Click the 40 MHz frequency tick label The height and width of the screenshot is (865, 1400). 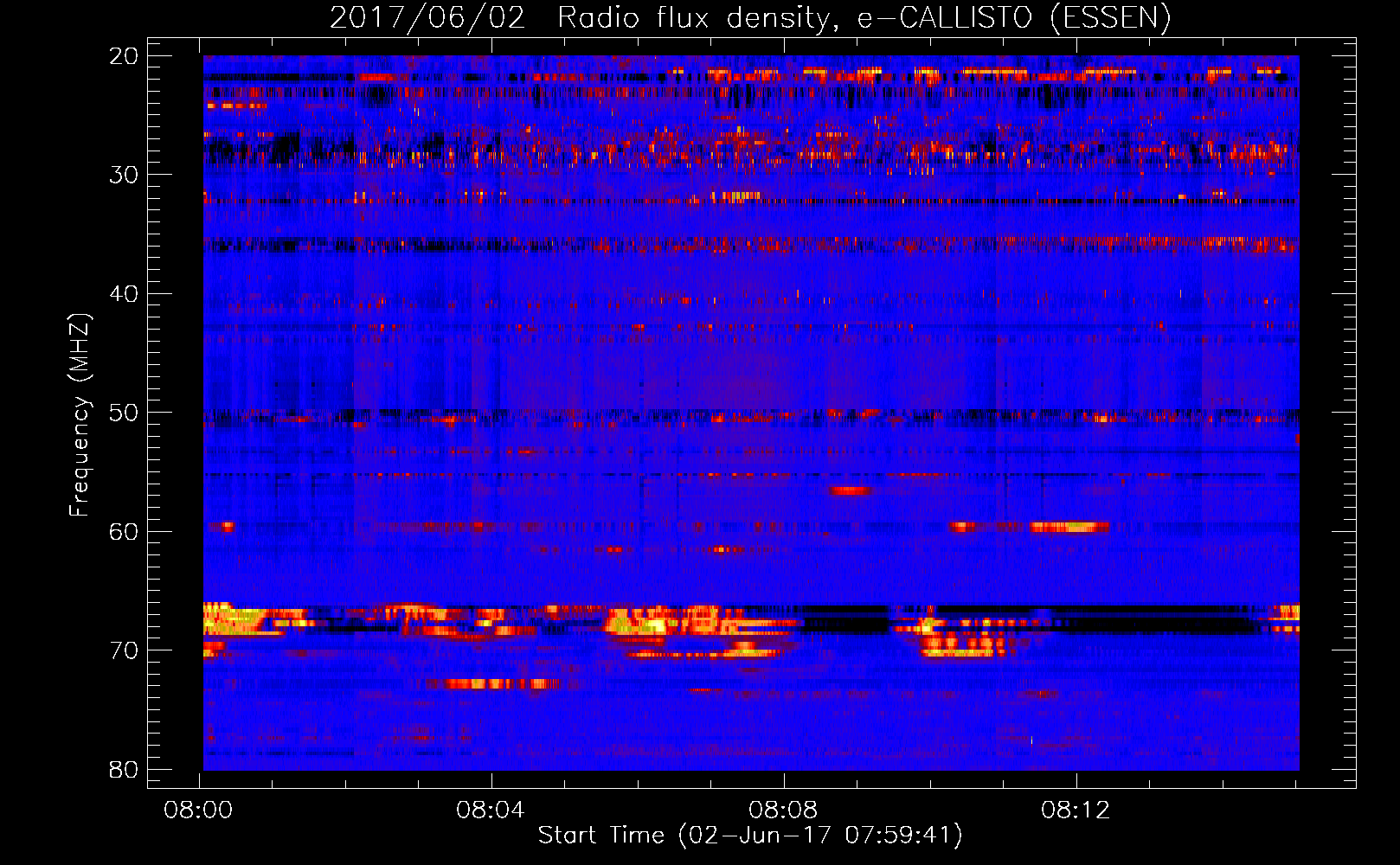point(124,294)
